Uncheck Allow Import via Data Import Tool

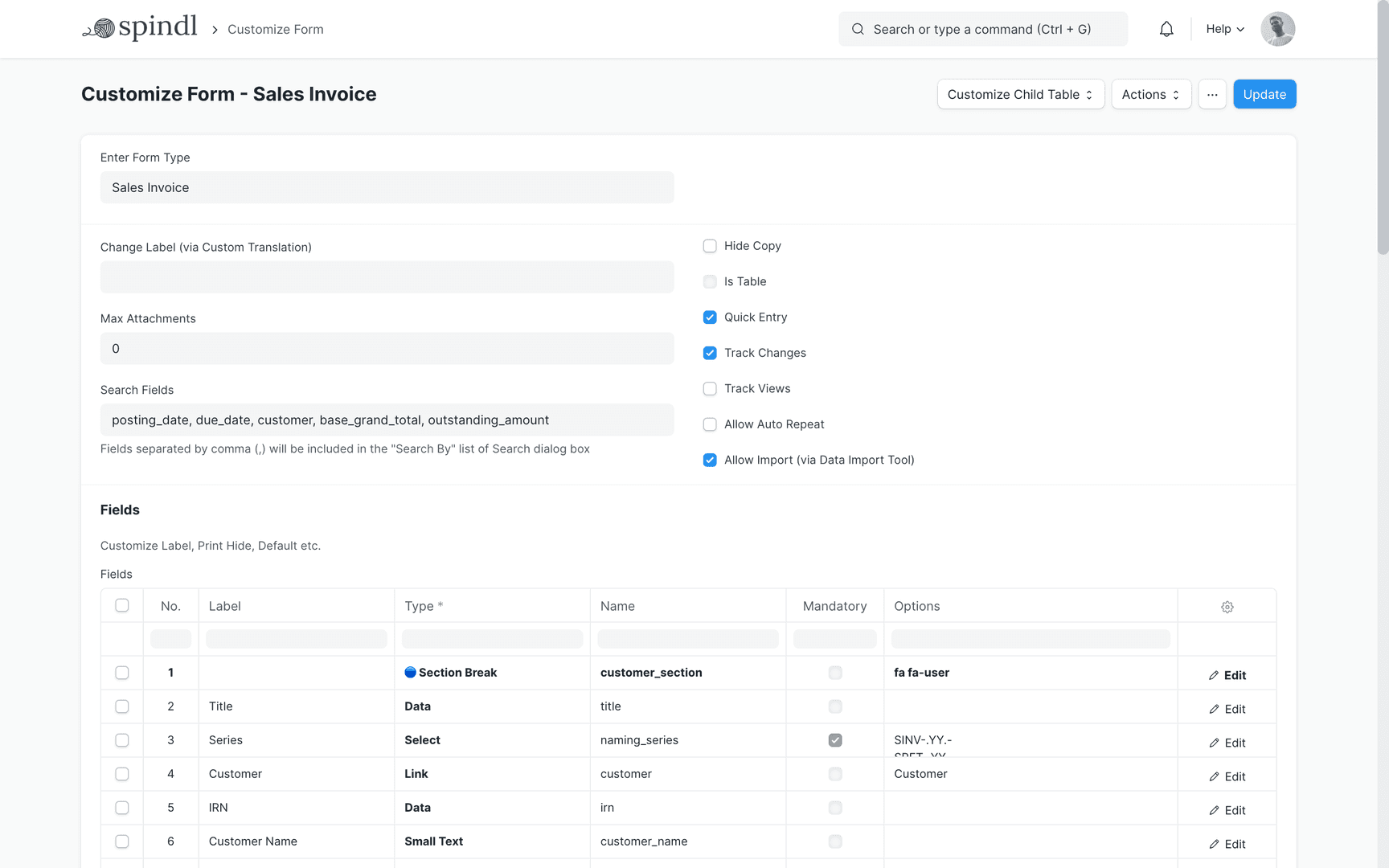coord(710,460)
